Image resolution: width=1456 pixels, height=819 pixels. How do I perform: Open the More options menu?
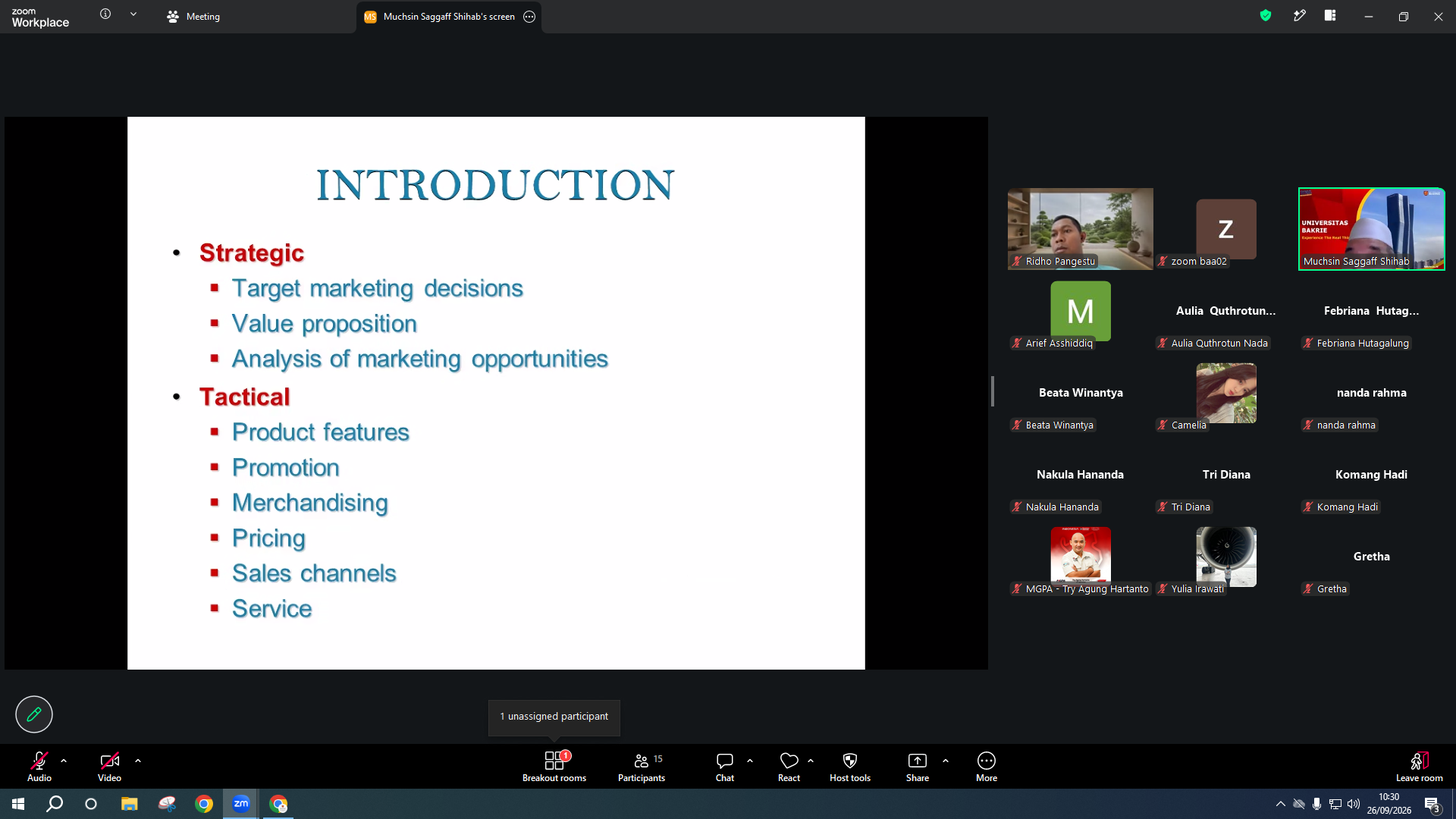point(987,767)
